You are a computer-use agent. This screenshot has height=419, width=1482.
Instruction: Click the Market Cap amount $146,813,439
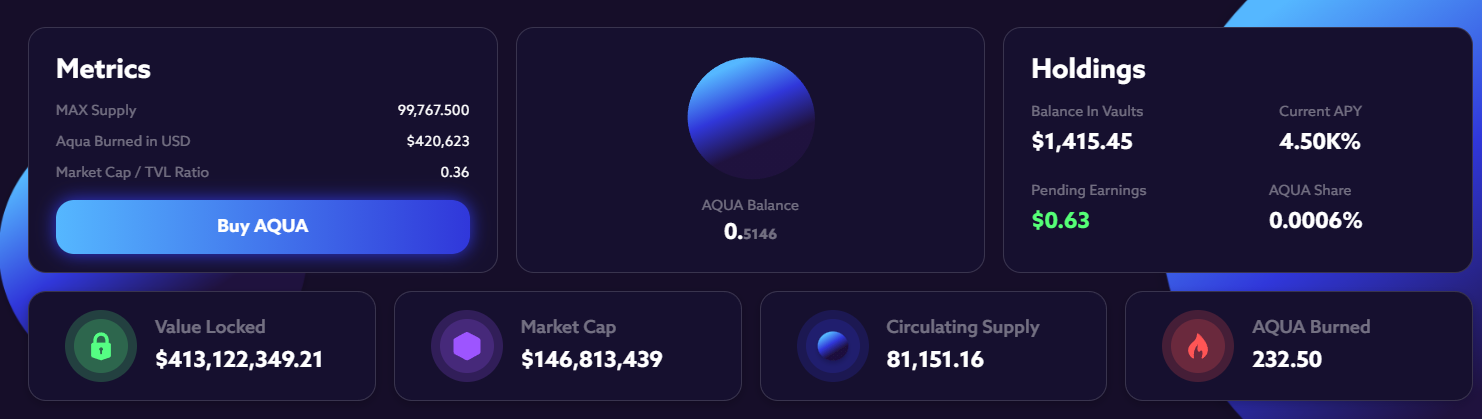[x=592, y=359]
